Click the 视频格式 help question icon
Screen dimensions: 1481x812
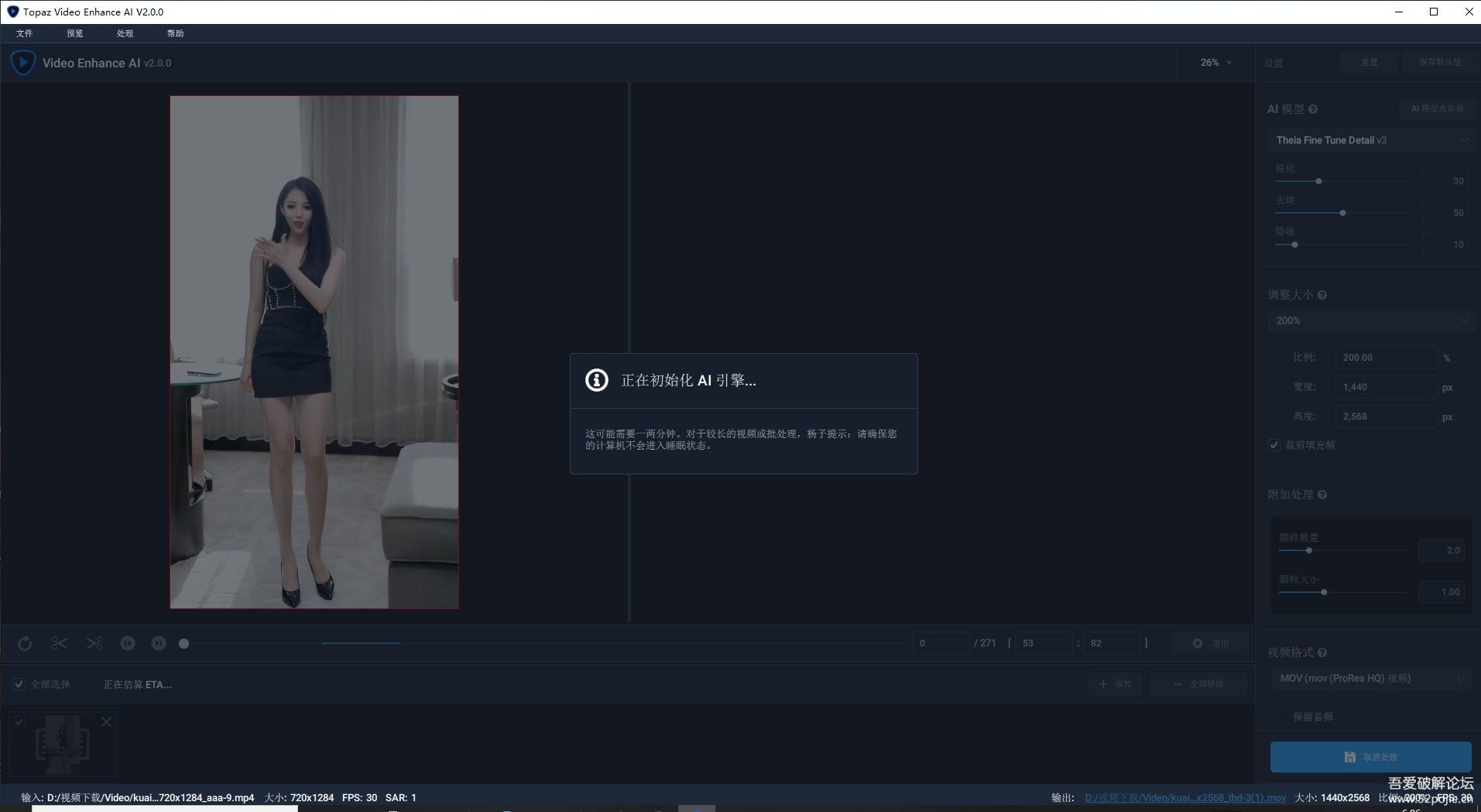[x=1321, y=653]
